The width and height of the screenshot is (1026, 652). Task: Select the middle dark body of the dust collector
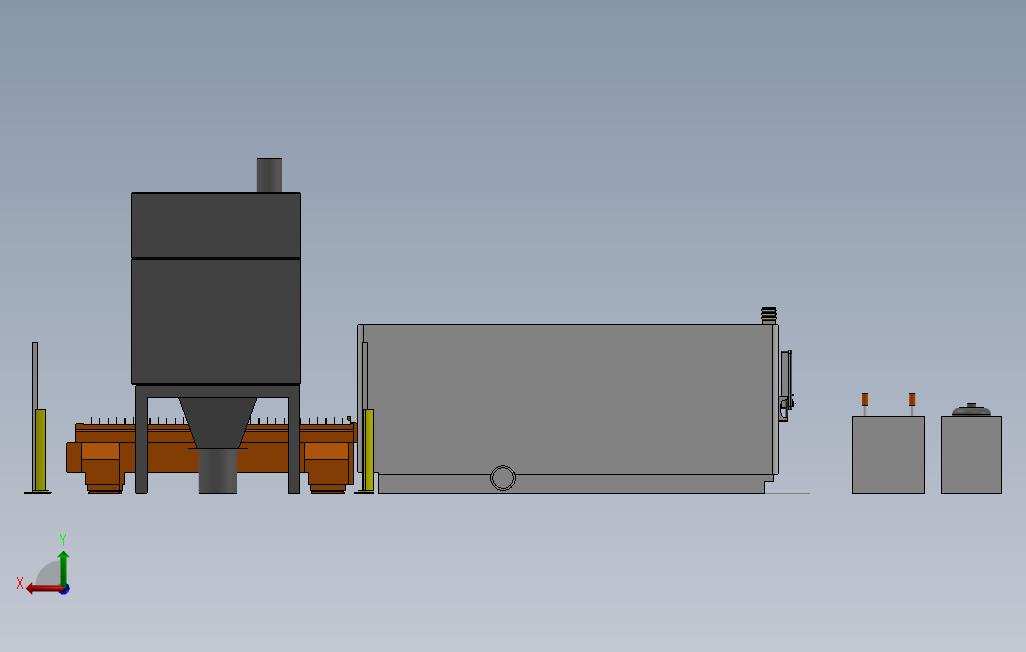click(216, 321)
